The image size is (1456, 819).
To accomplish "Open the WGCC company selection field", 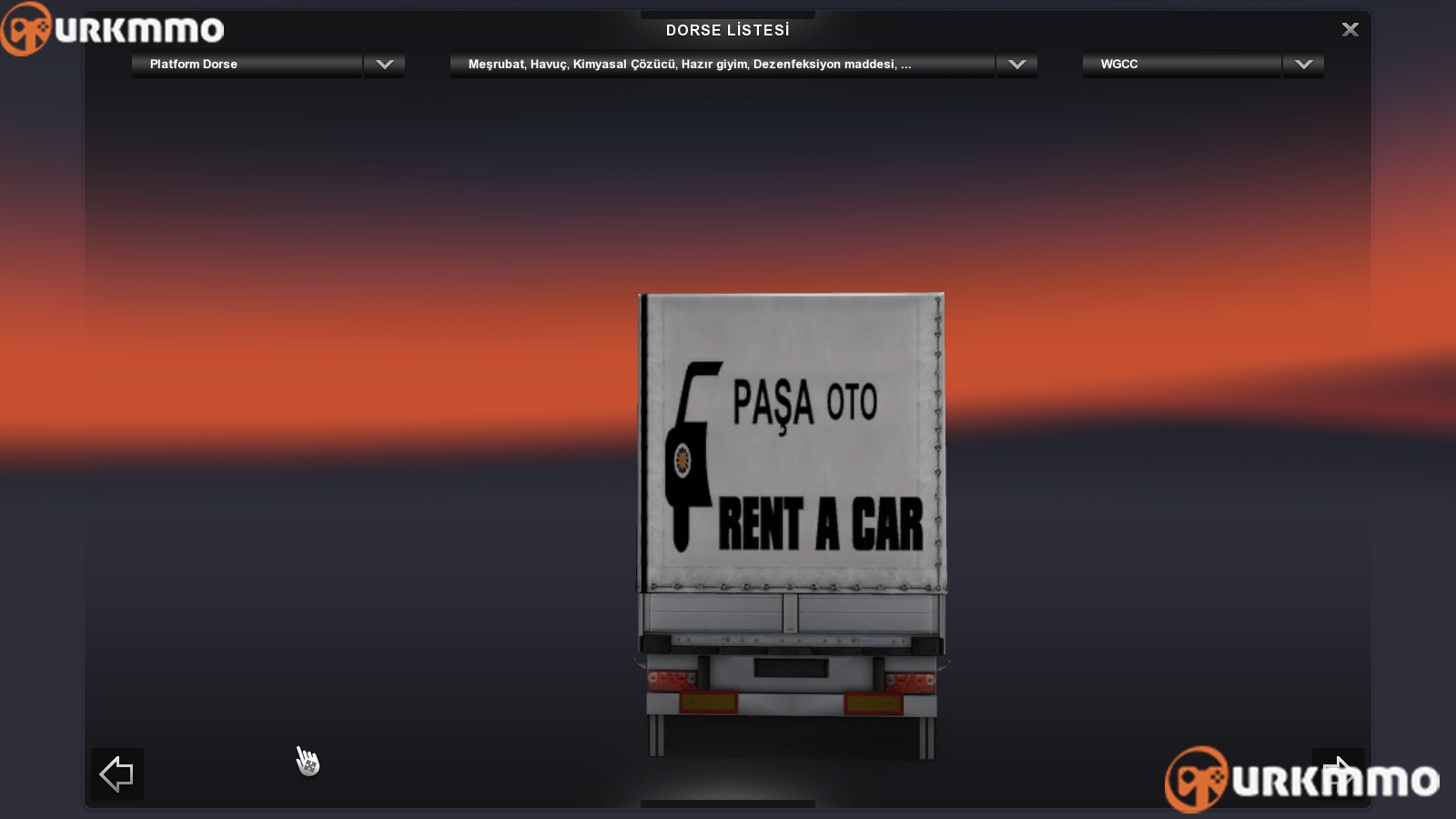I will (1182, 65).
